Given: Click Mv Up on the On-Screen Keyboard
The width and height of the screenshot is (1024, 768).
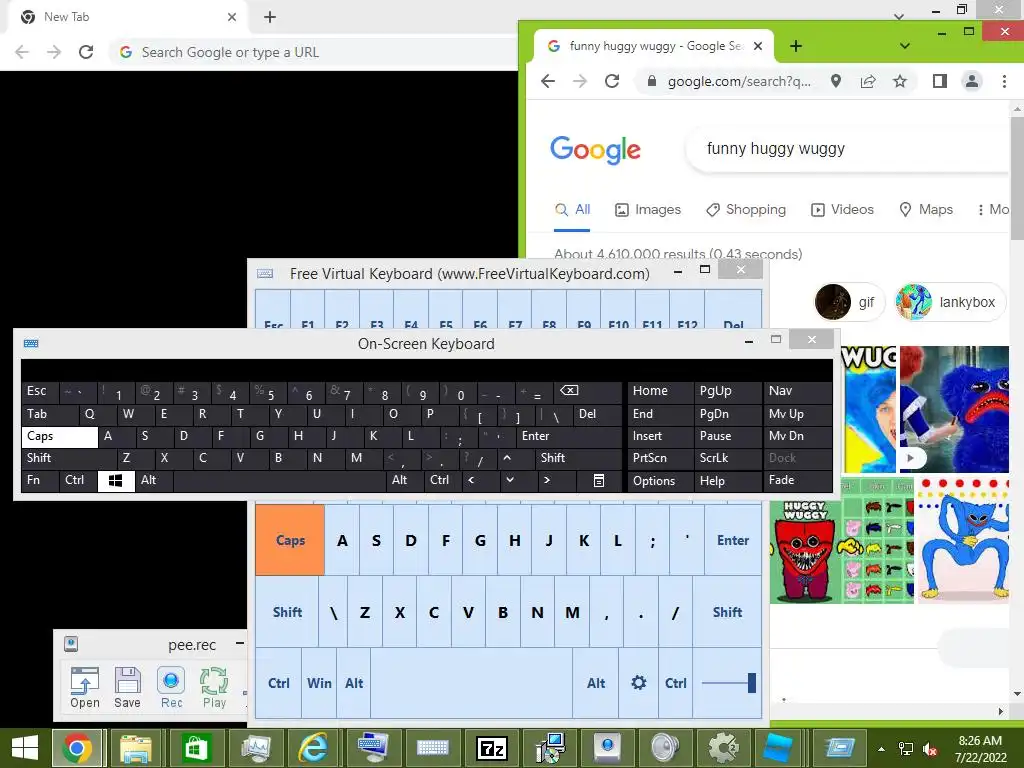Looking at the screenshot, I should coord(797,414).
